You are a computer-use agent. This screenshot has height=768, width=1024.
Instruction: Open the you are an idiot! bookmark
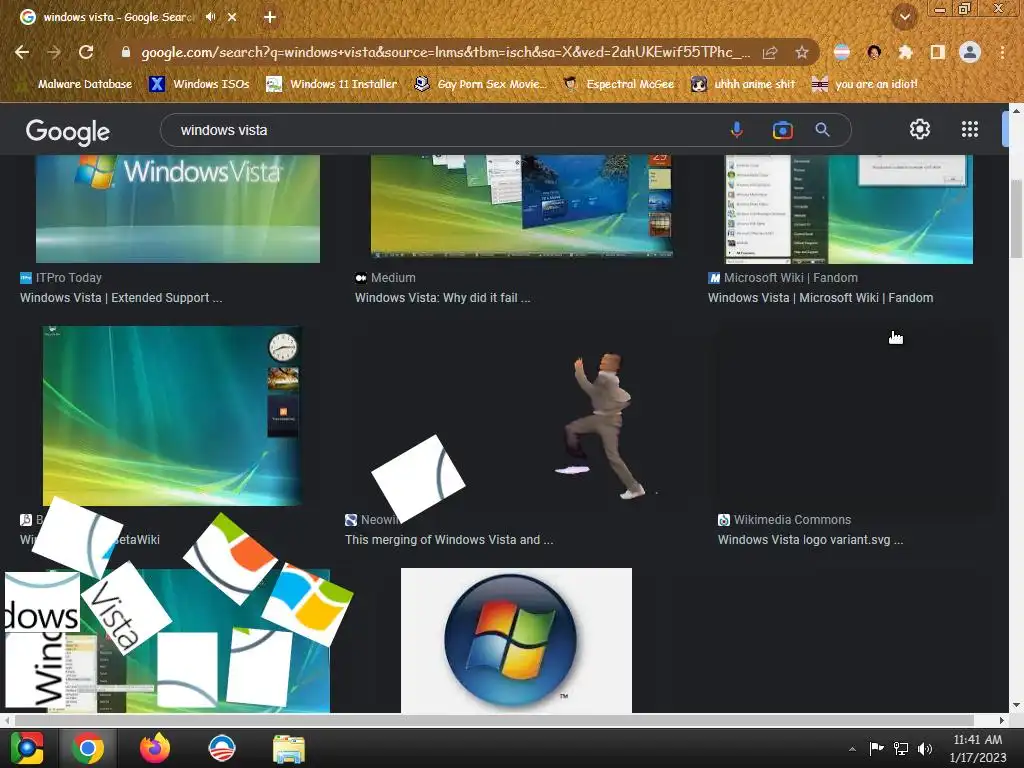tap(865, 84)
